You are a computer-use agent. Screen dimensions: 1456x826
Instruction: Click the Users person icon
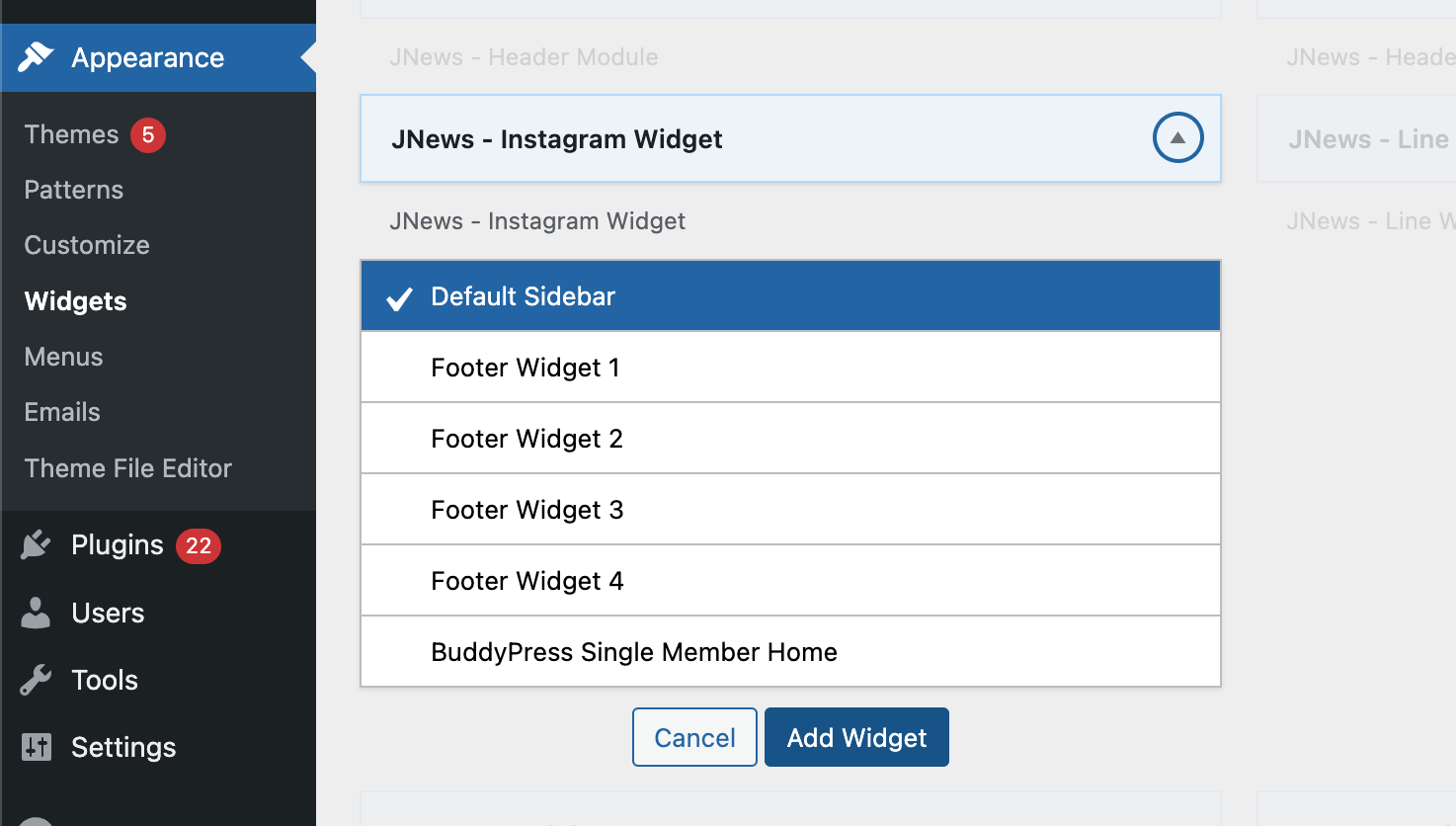[36, 613]
